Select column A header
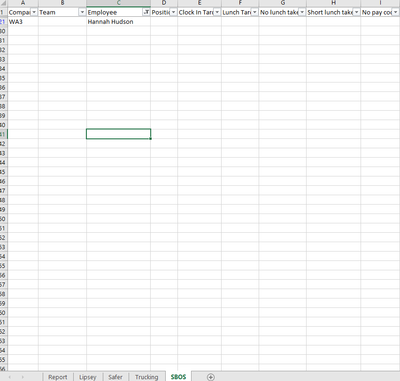The width and height of the screenshot is (400, 381). [x=23, y=3]
